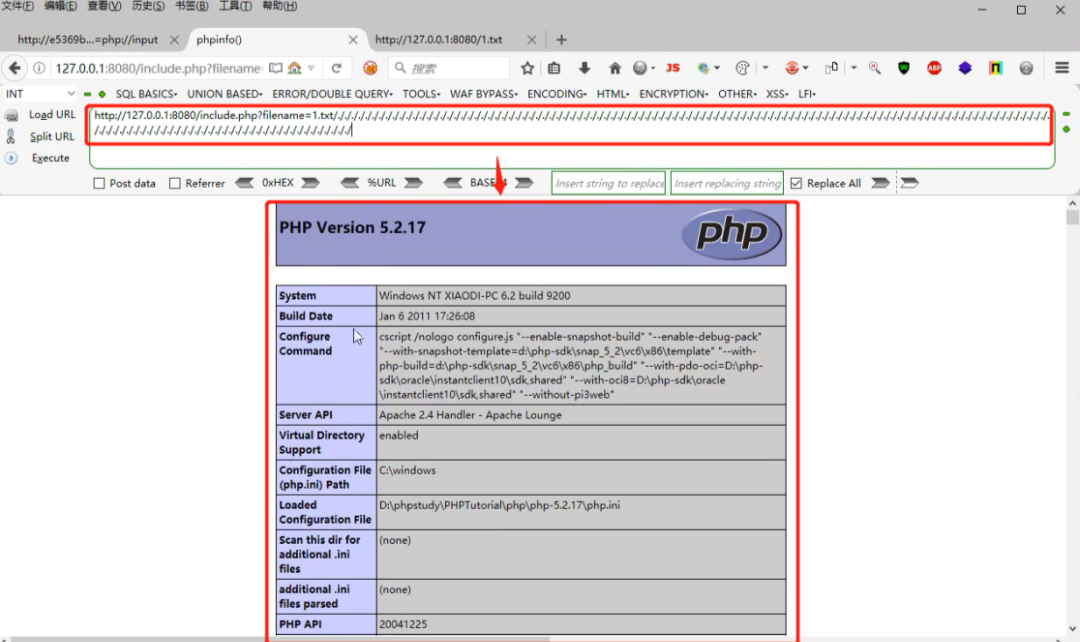1080x642 pixels.
Task: Decode BASE64 with the left arrow
Action: [x=453, y=183]
